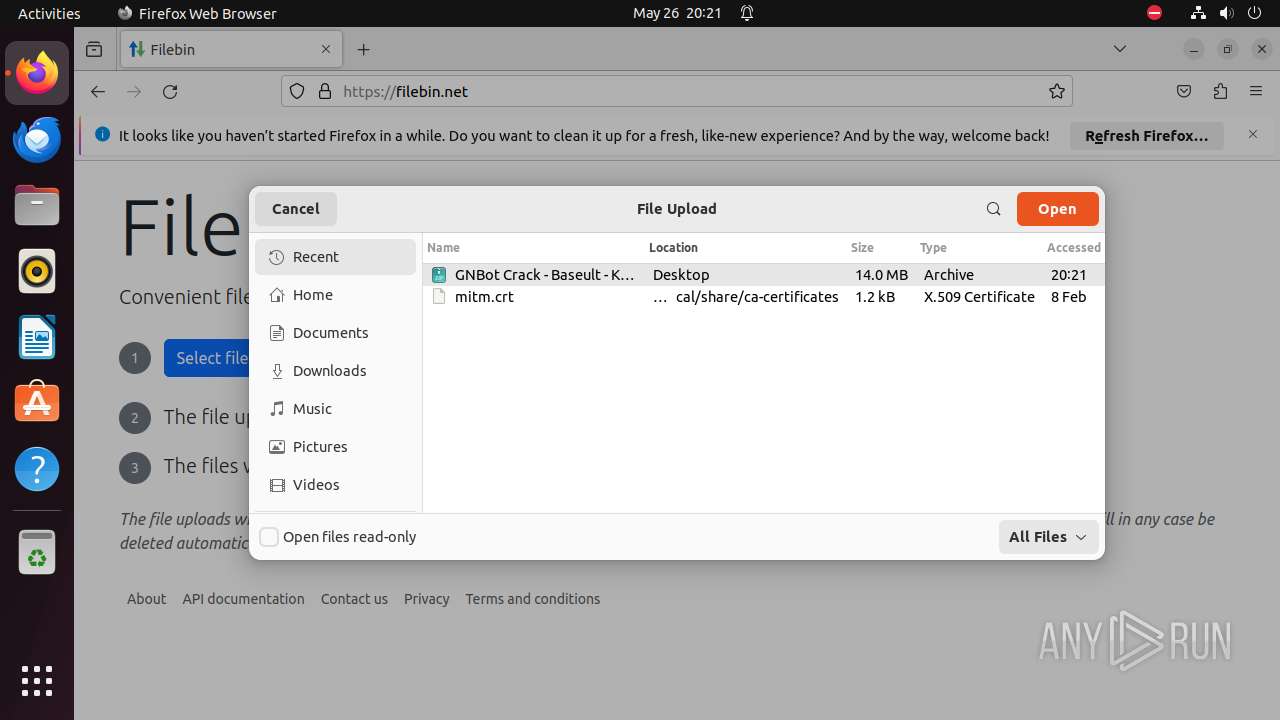
Task: Open a new tab with the plus button
Action: (364, 49)
